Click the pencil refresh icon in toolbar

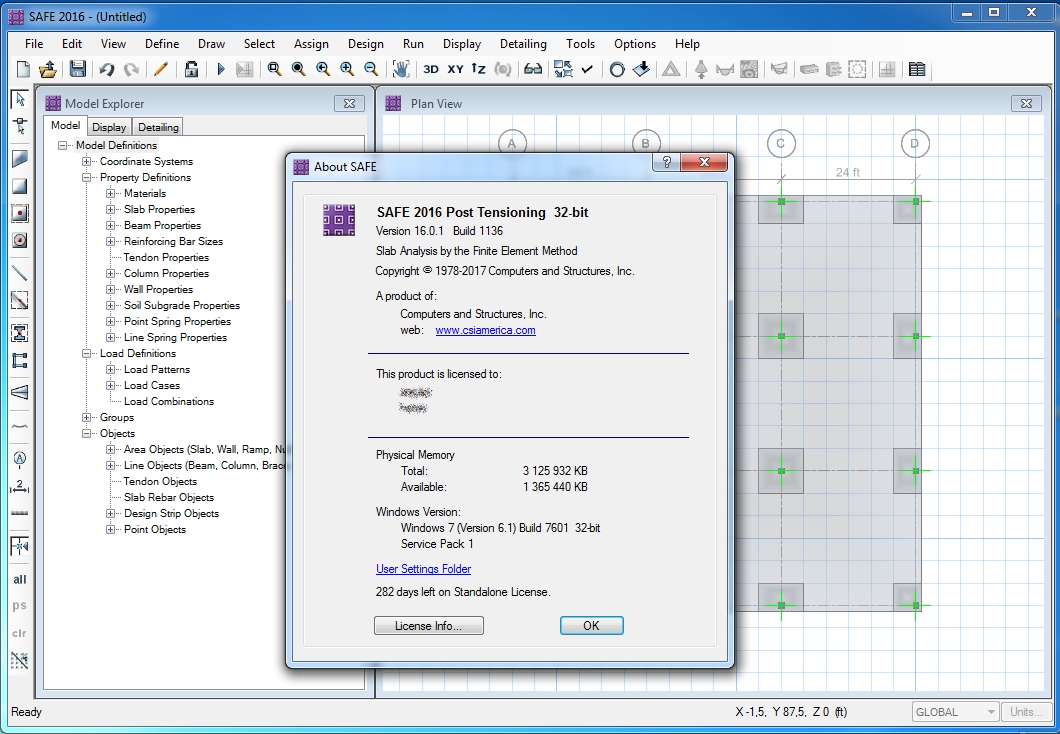point(161,69)
